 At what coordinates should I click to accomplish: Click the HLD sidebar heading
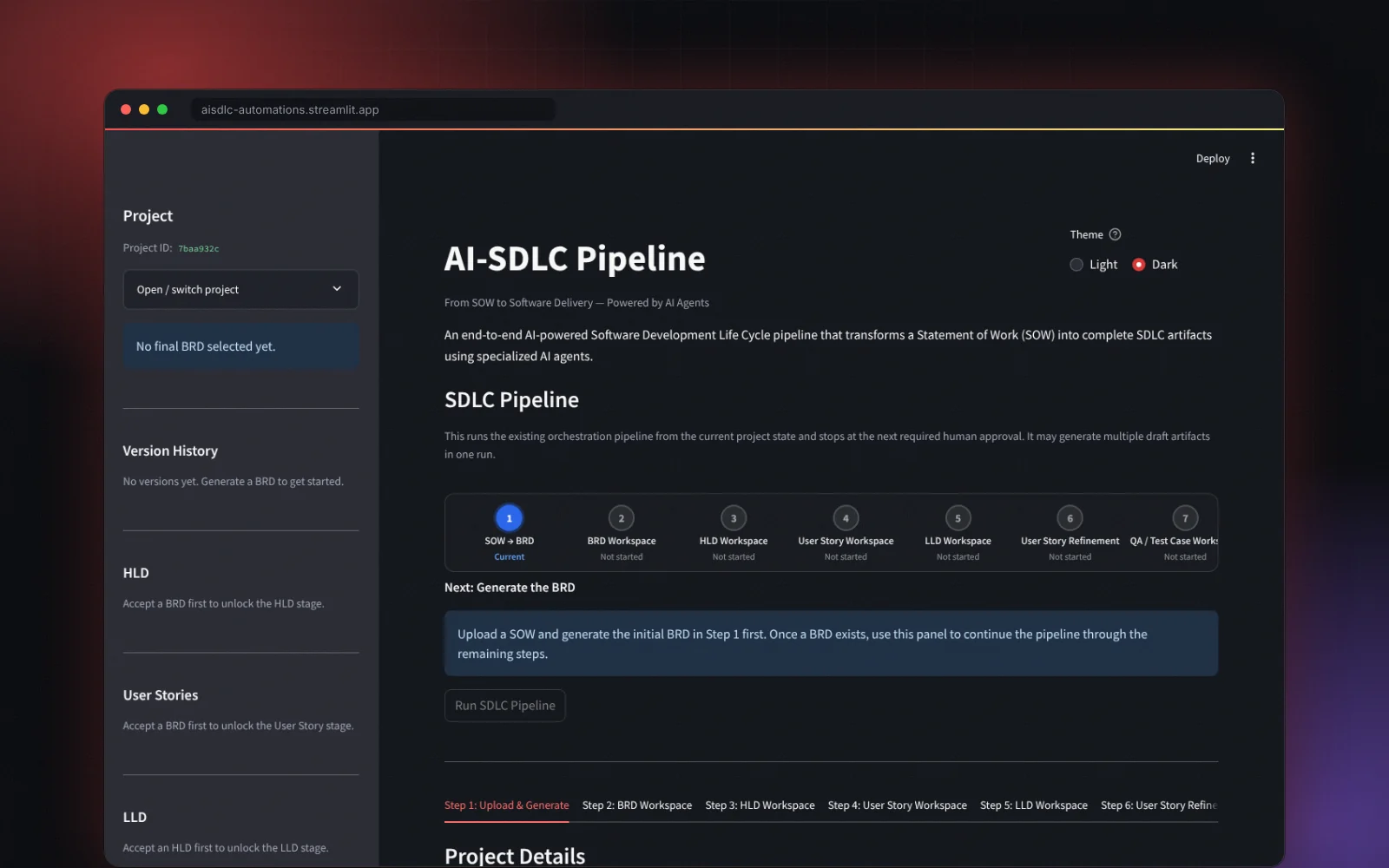click(135, 573)
